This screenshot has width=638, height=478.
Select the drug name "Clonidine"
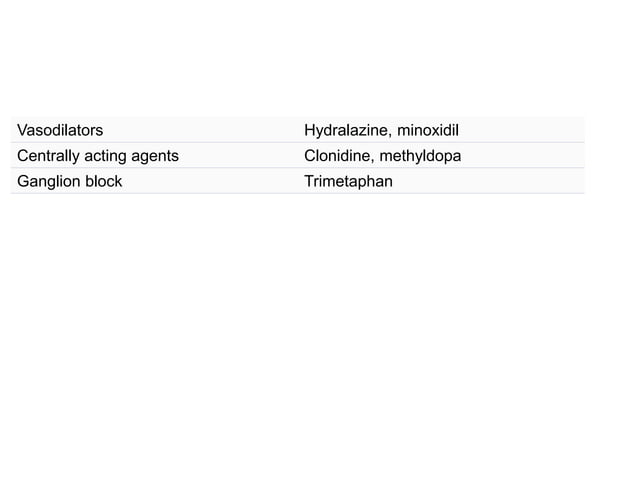(x=337, y=156)
